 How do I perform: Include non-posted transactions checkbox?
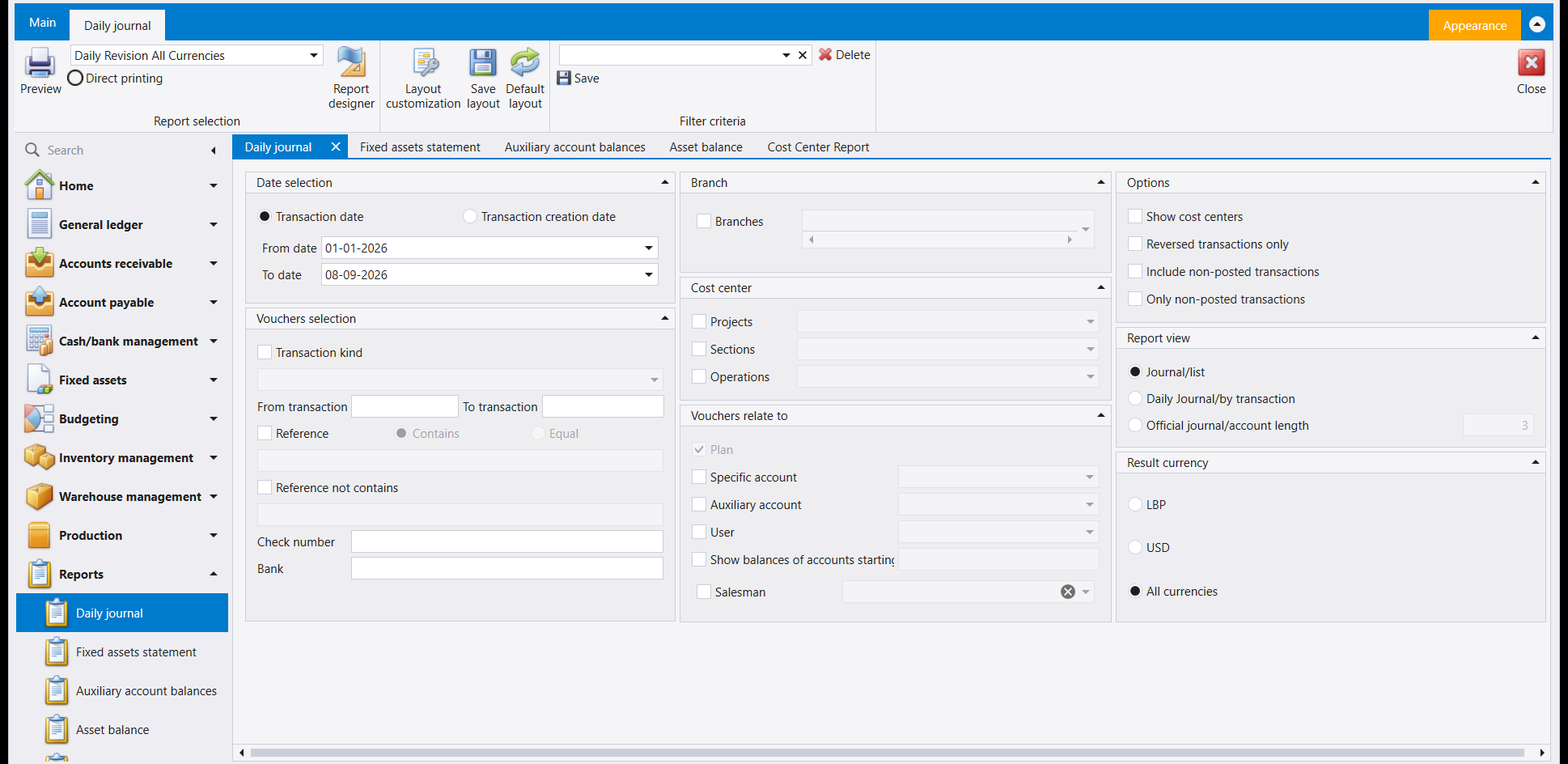1135,271
